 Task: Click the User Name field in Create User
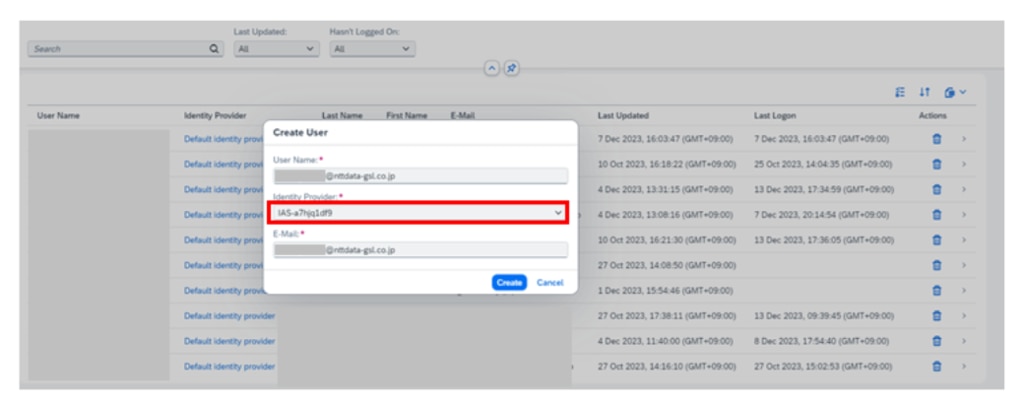[420, 176]
